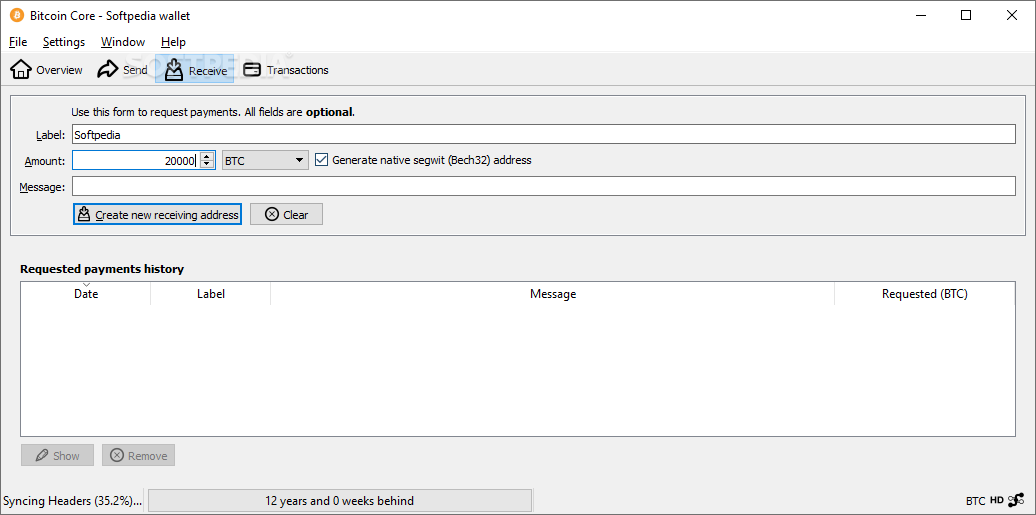Image resolution: width=1036 pixels, height=515 pixels.
Task: Maximize the Bitcoin Core window
Action: click(965, 15)
